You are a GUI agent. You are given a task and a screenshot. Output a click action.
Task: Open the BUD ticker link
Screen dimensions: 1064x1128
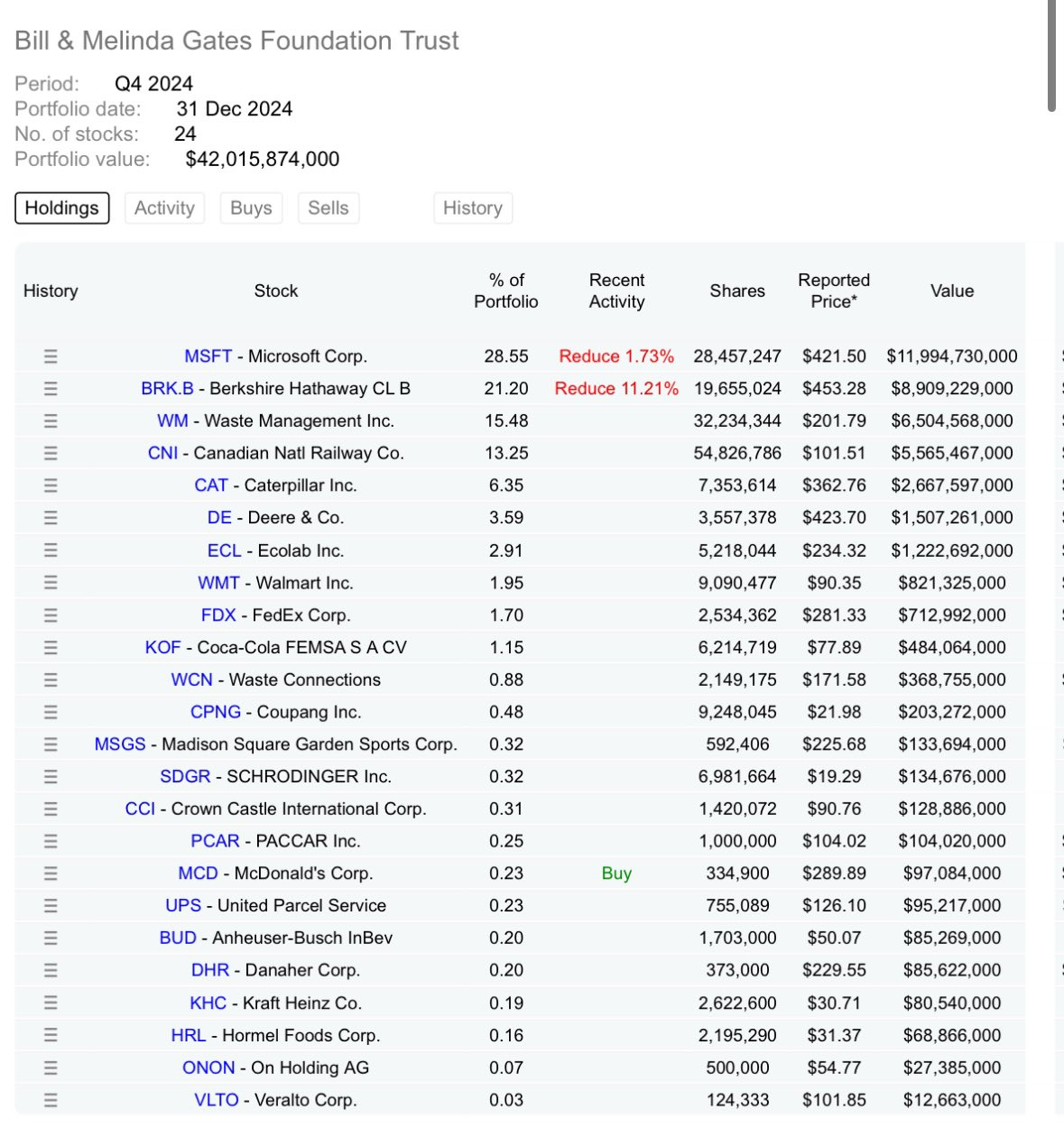[x=178, y=938]
